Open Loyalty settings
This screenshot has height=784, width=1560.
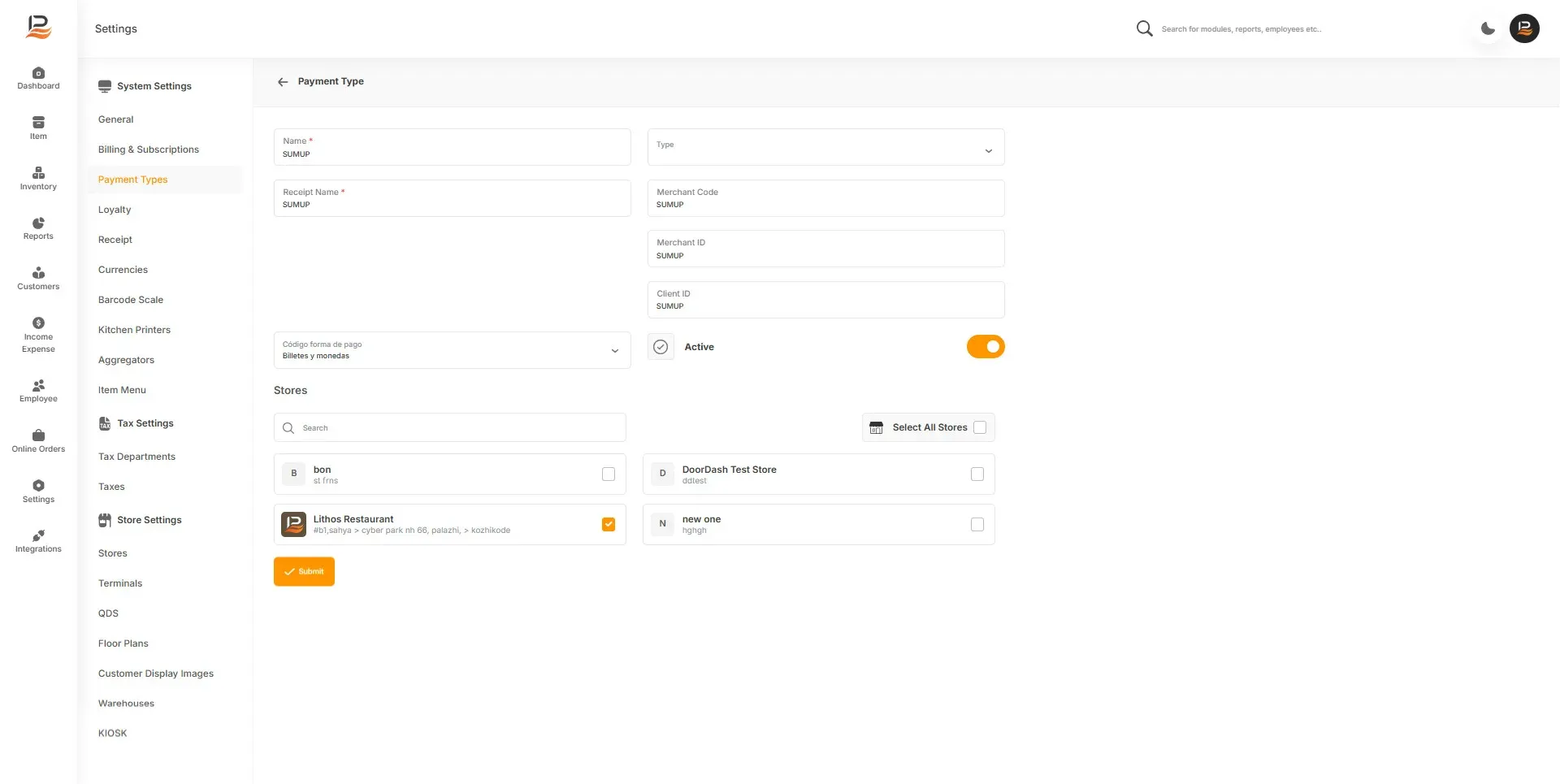click(115, 210)
